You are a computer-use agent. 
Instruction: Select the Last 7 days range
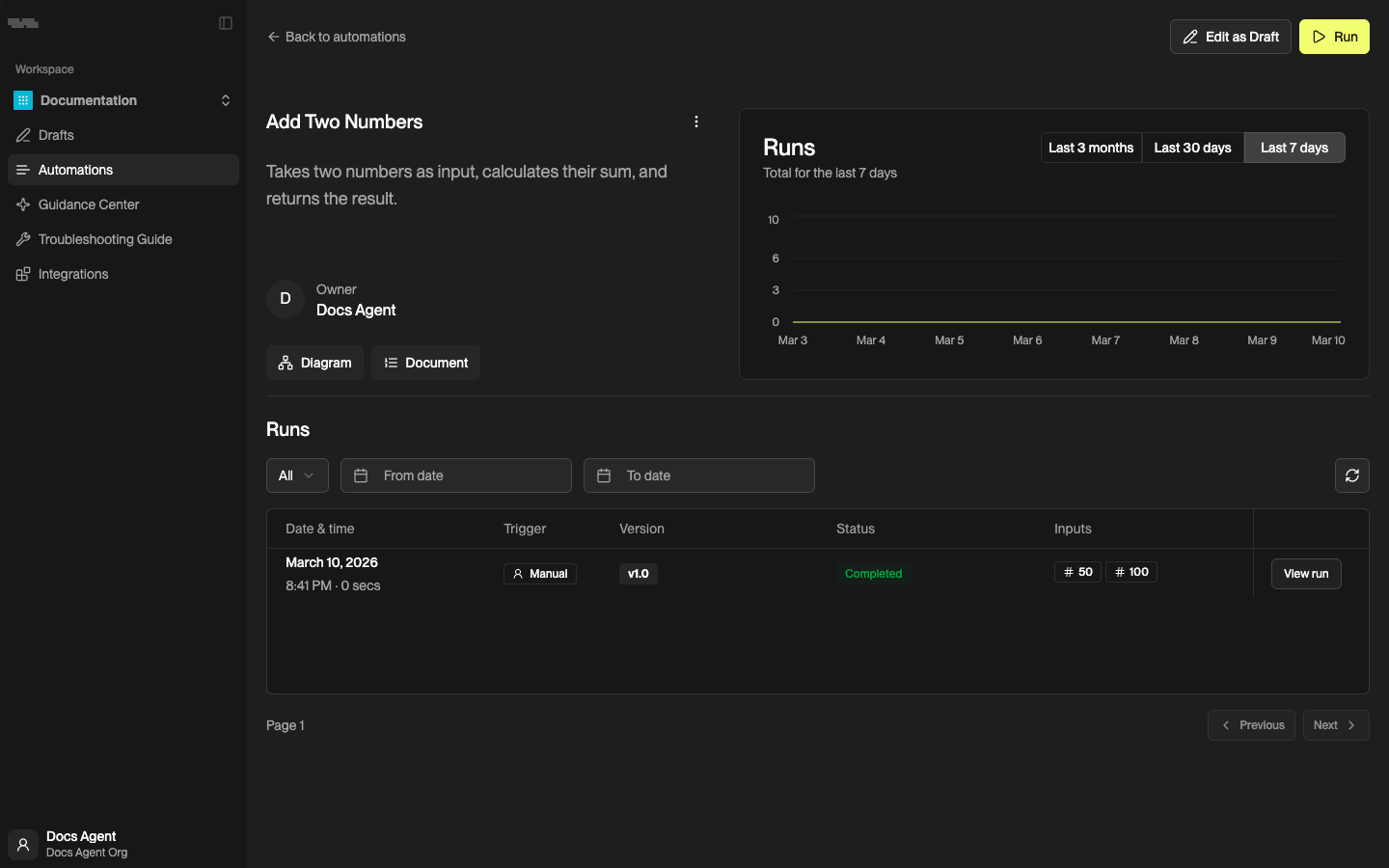click(x=1294, y=148)
